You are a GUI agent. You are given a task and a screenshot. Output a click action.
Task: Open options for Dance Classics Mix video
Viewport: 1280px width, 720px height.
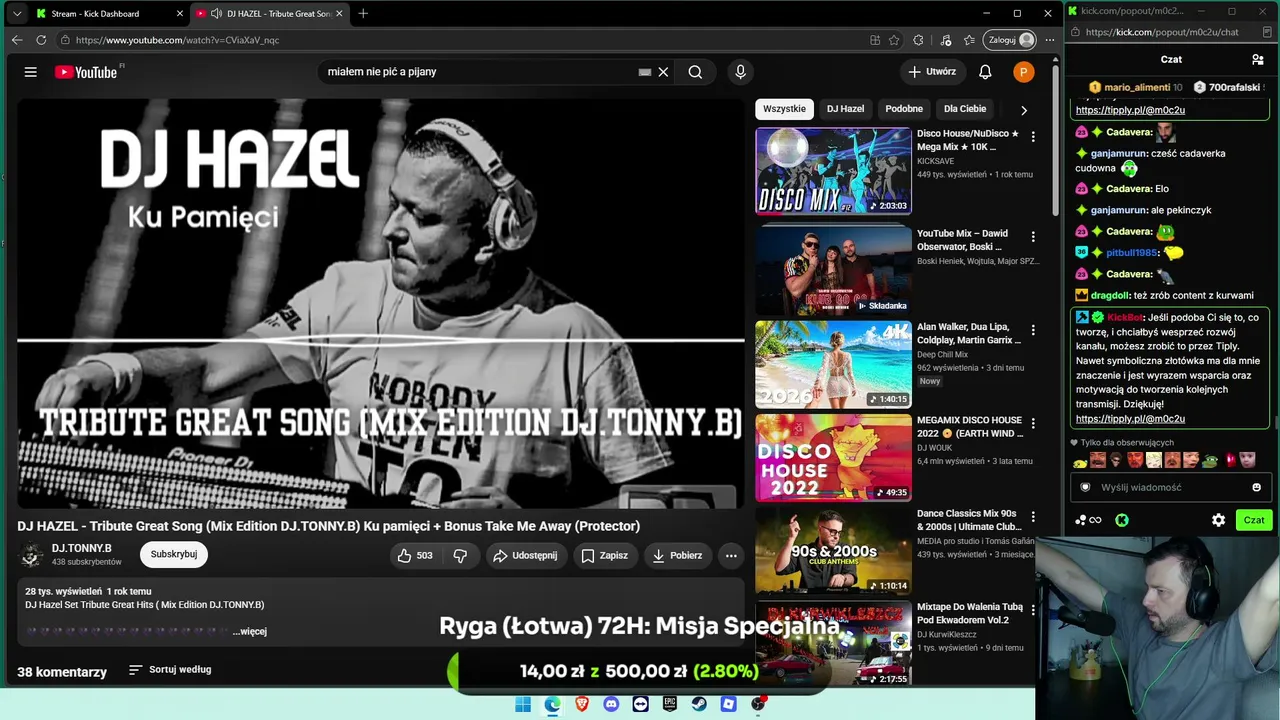tap(1033, 517)
